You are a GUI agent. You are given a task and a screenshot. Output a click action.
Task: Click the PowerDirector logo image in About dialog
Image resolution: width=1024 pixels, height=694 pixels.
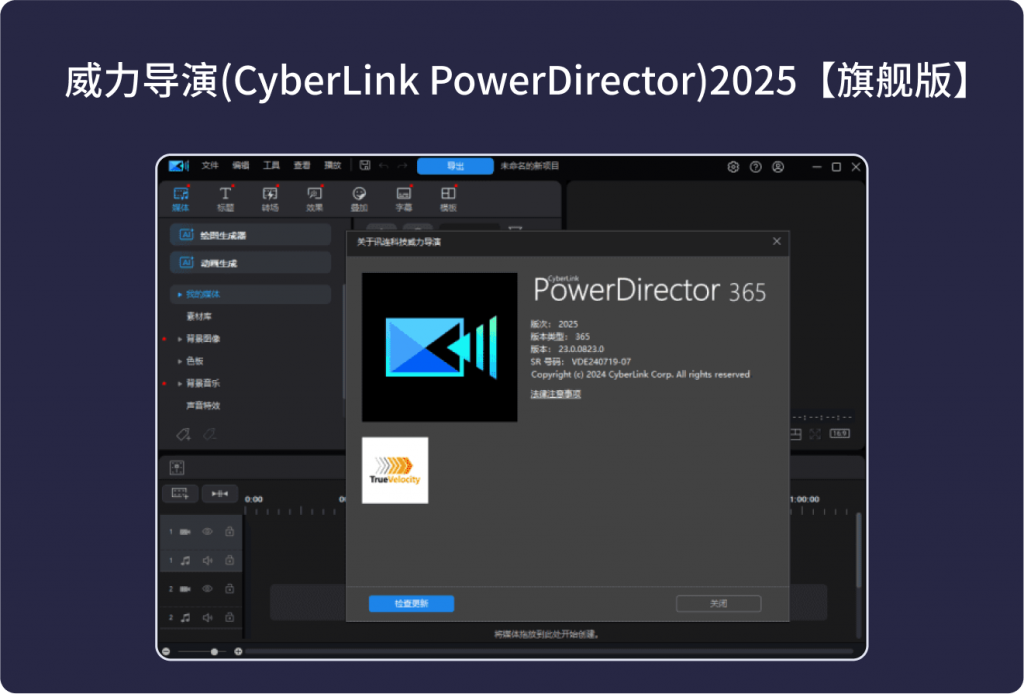(440, 347)
